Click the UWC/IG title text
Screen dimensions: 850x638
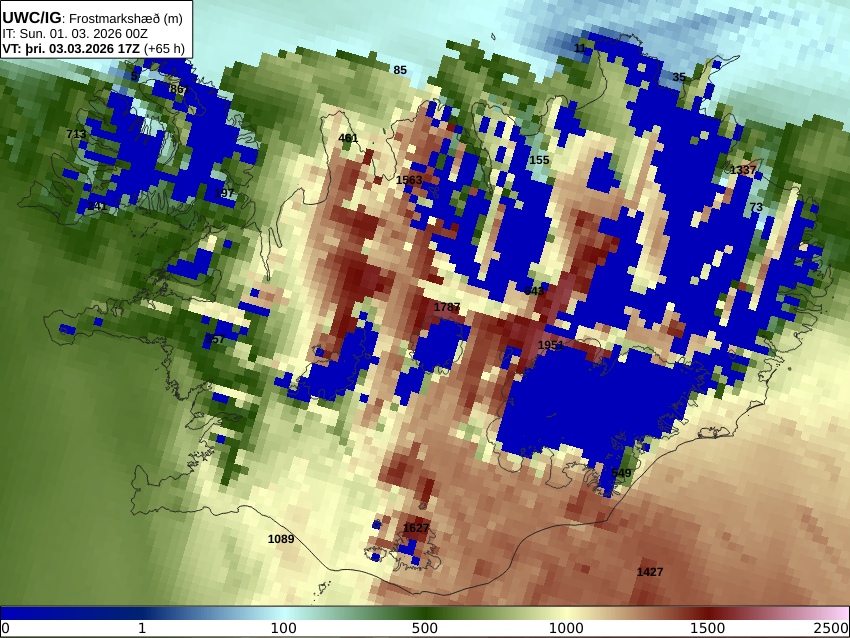click(31, 17)
